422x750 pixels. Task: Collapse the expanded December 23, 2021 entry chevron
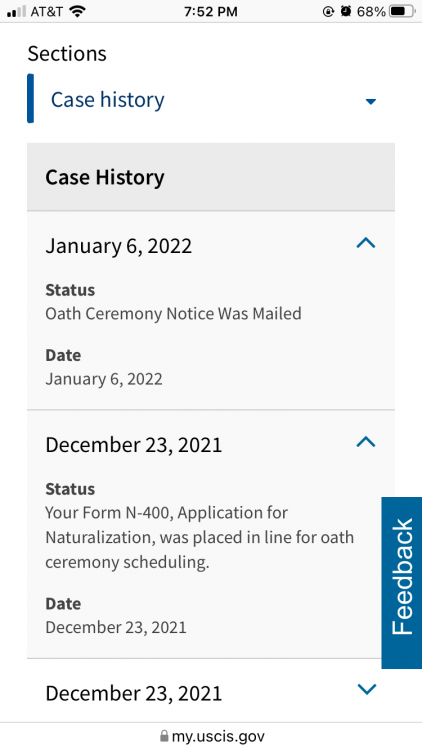tap(366, 442)
